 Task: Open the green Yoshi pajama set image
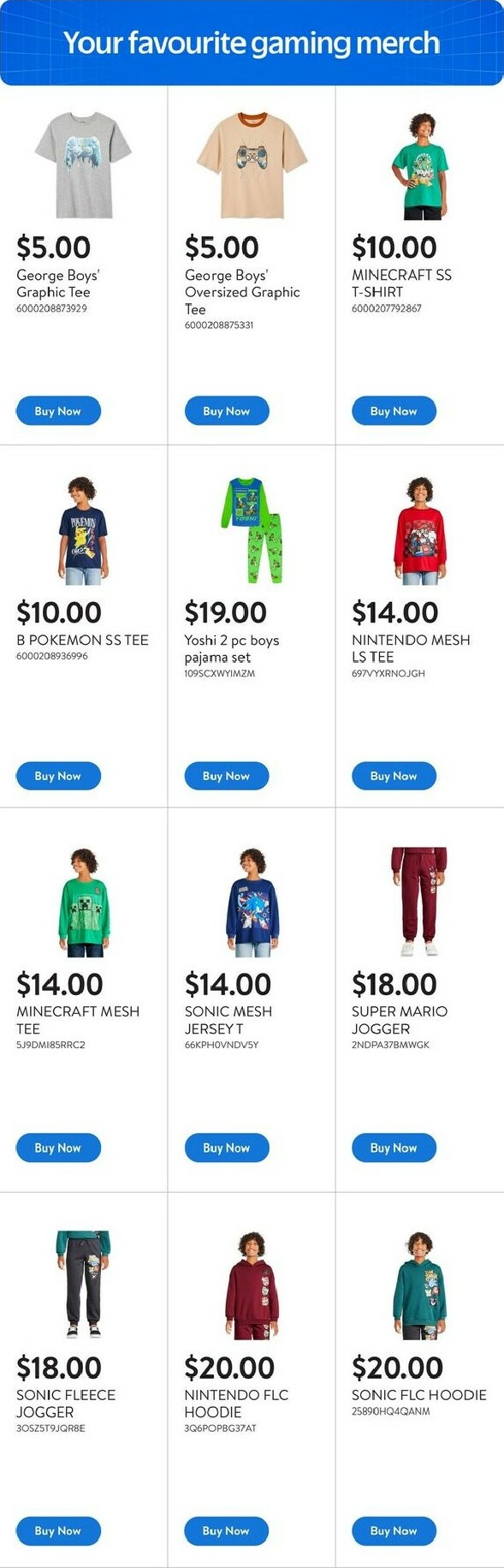[x=252, y=531]
